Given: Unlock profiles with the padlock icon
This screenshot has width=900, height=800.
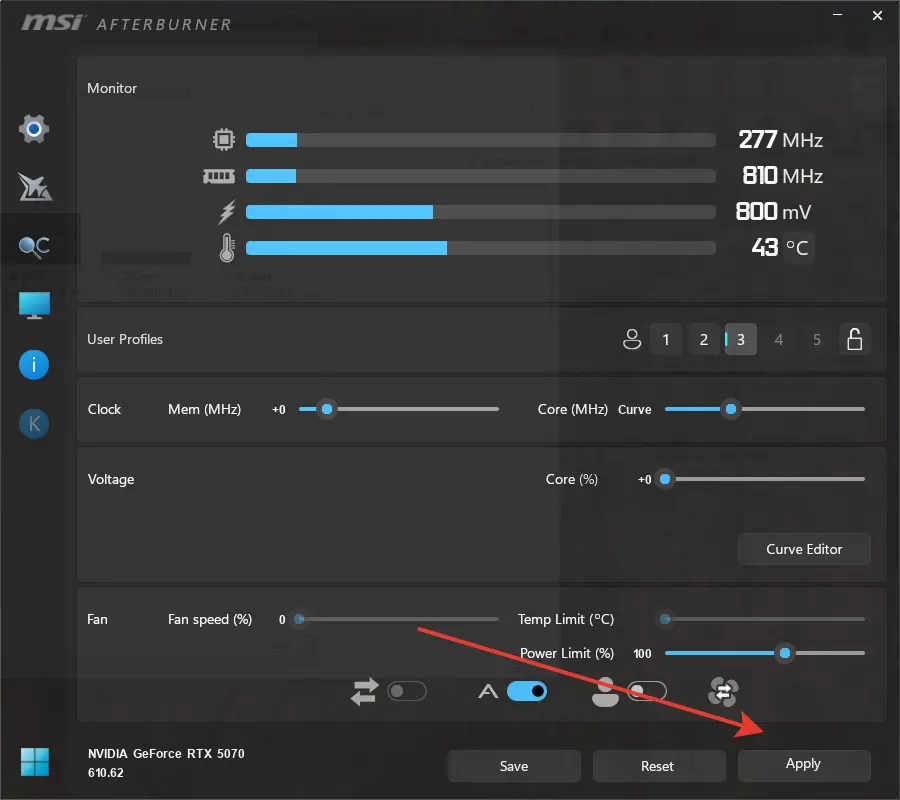Looking at the screenshot, I should (855, 339).
